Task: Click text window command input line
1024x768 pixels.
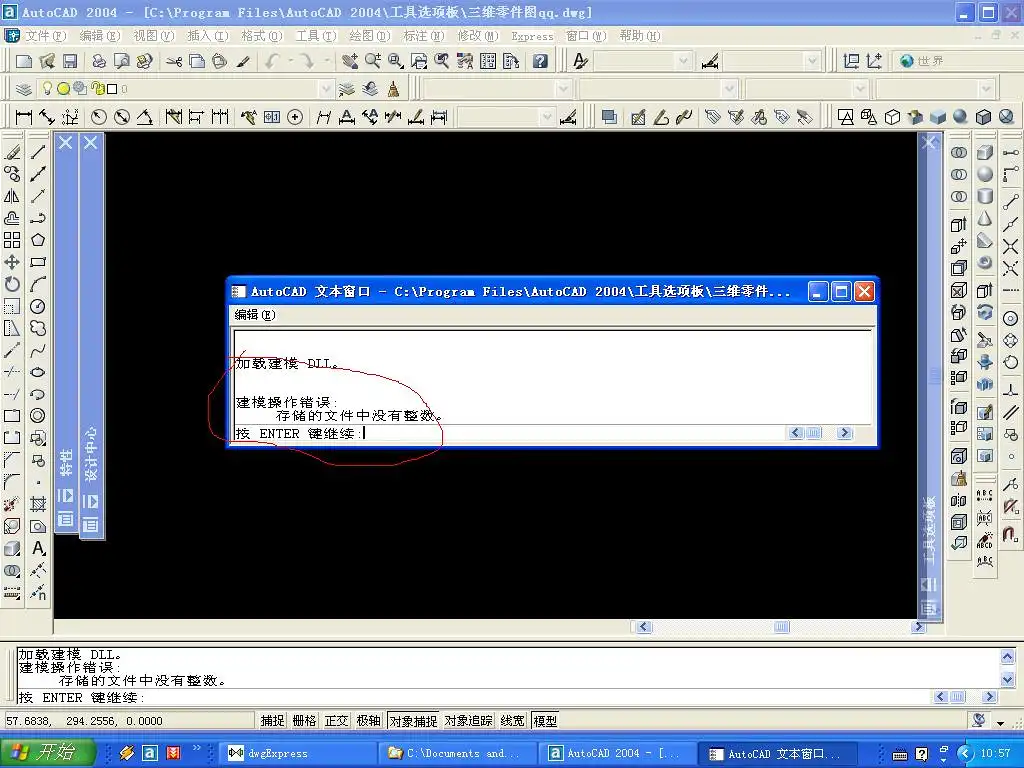Action: tap(509, 433)
